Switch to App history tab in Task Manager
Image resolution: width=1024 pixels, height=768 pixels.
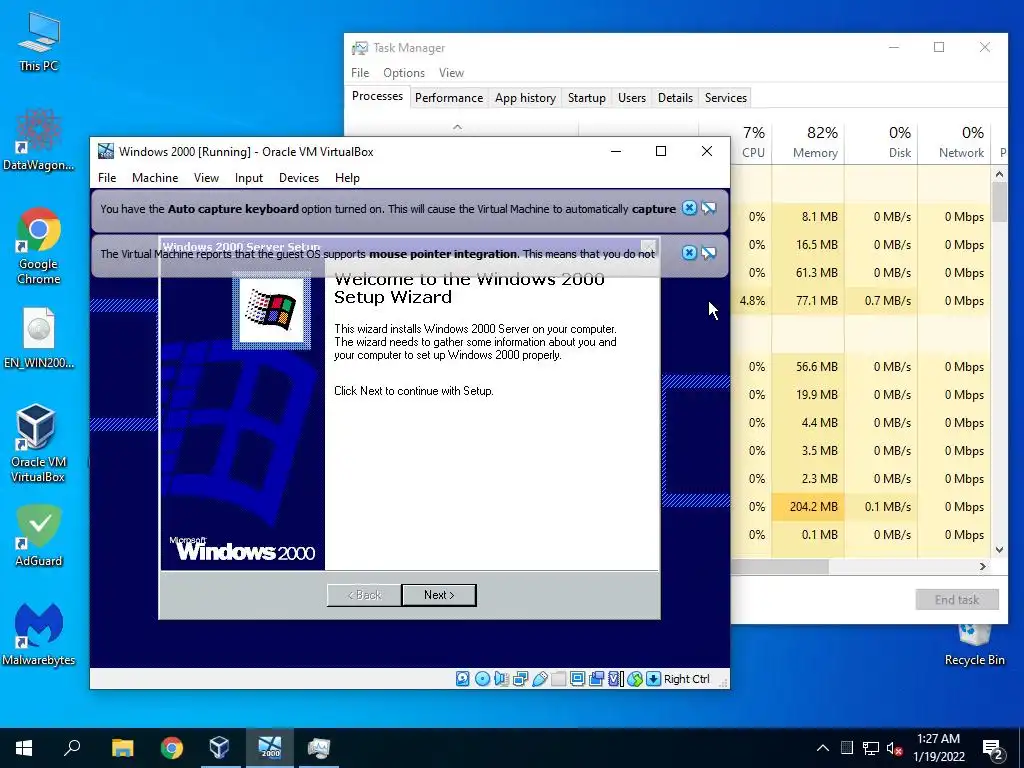(525, 97)
